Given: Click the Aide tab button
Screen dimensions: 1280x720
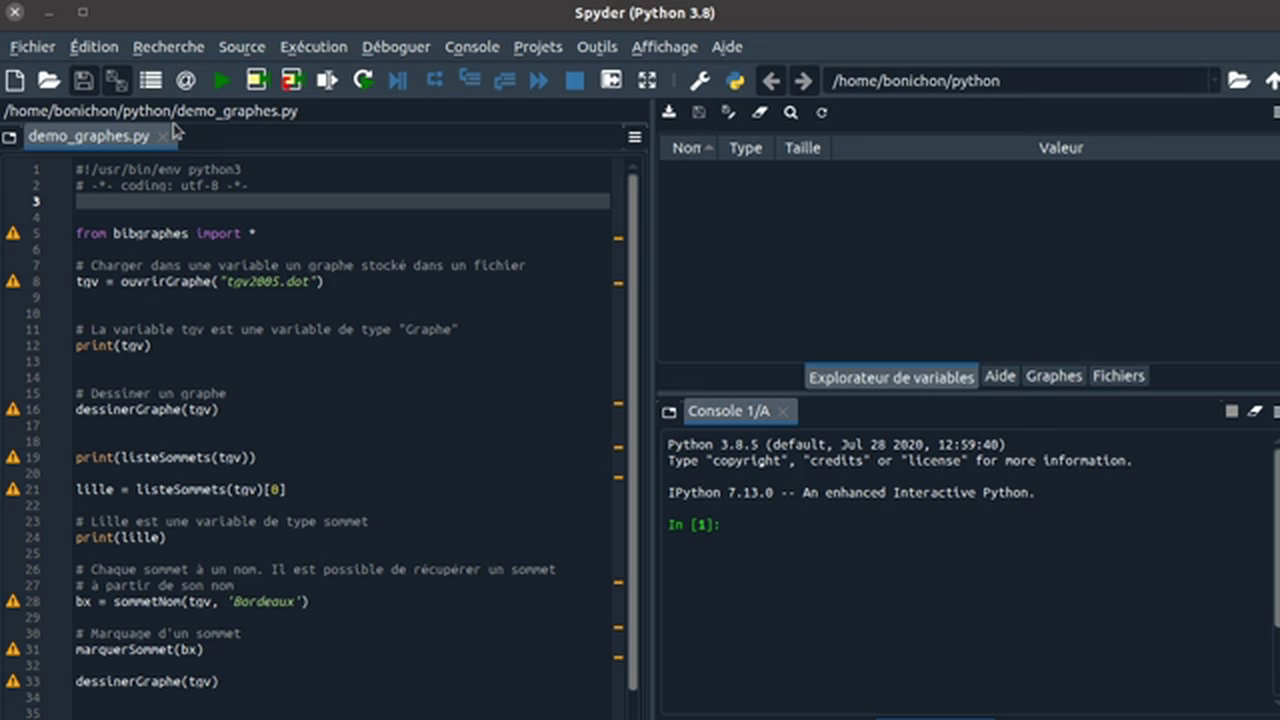Looking at the screenshot, I should pyautogui.click(x=999, y=376).
